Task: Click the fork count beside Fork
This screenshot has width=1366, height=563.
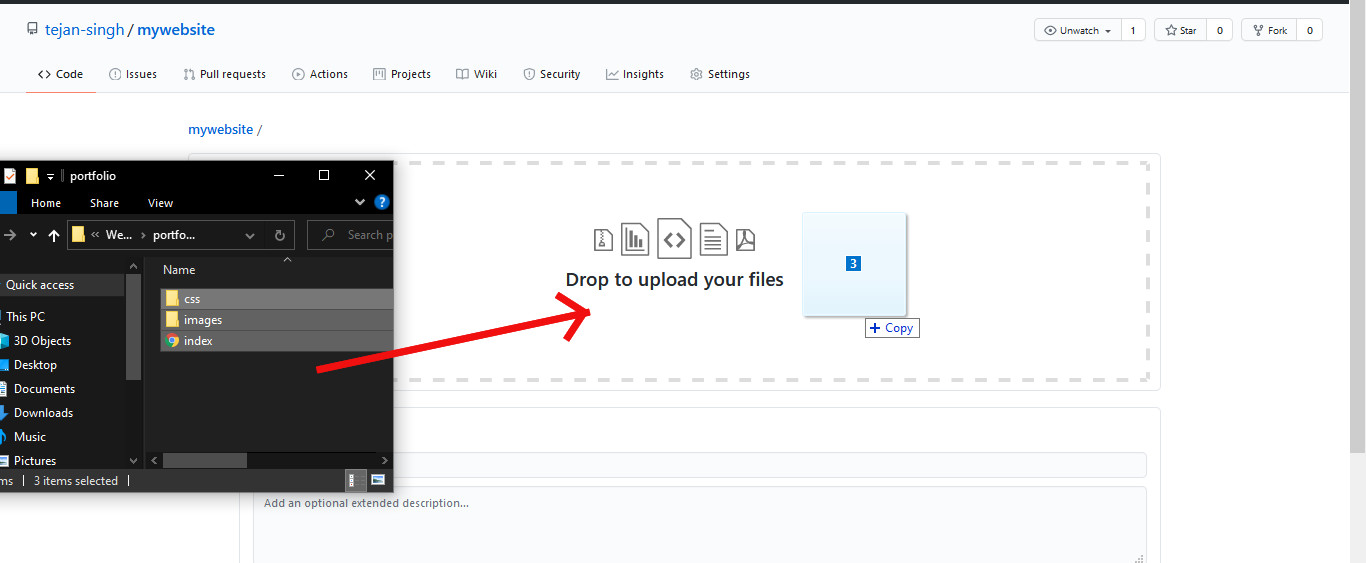Action: 1309,31
